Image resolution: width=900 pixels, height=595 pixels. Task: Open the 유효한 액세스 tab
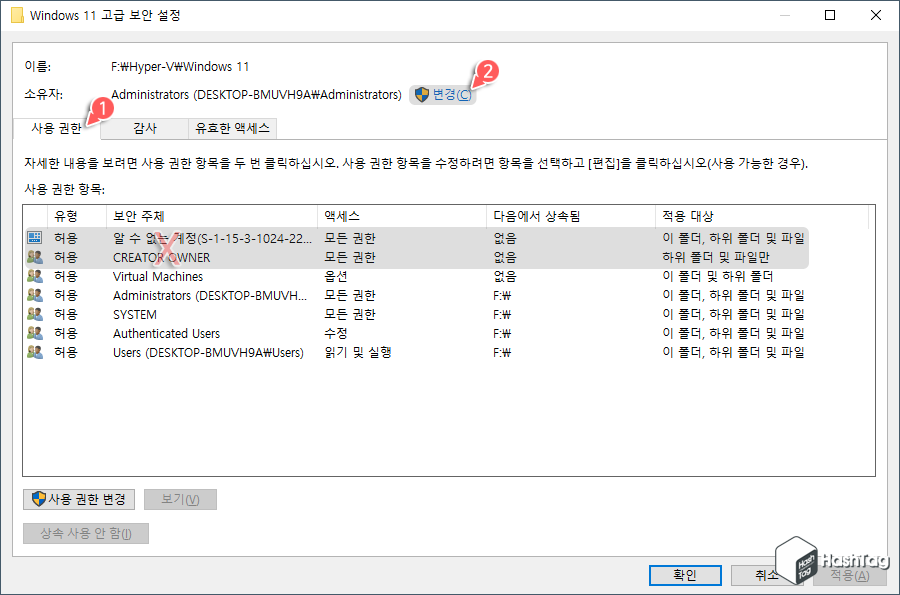click(234, 128)
